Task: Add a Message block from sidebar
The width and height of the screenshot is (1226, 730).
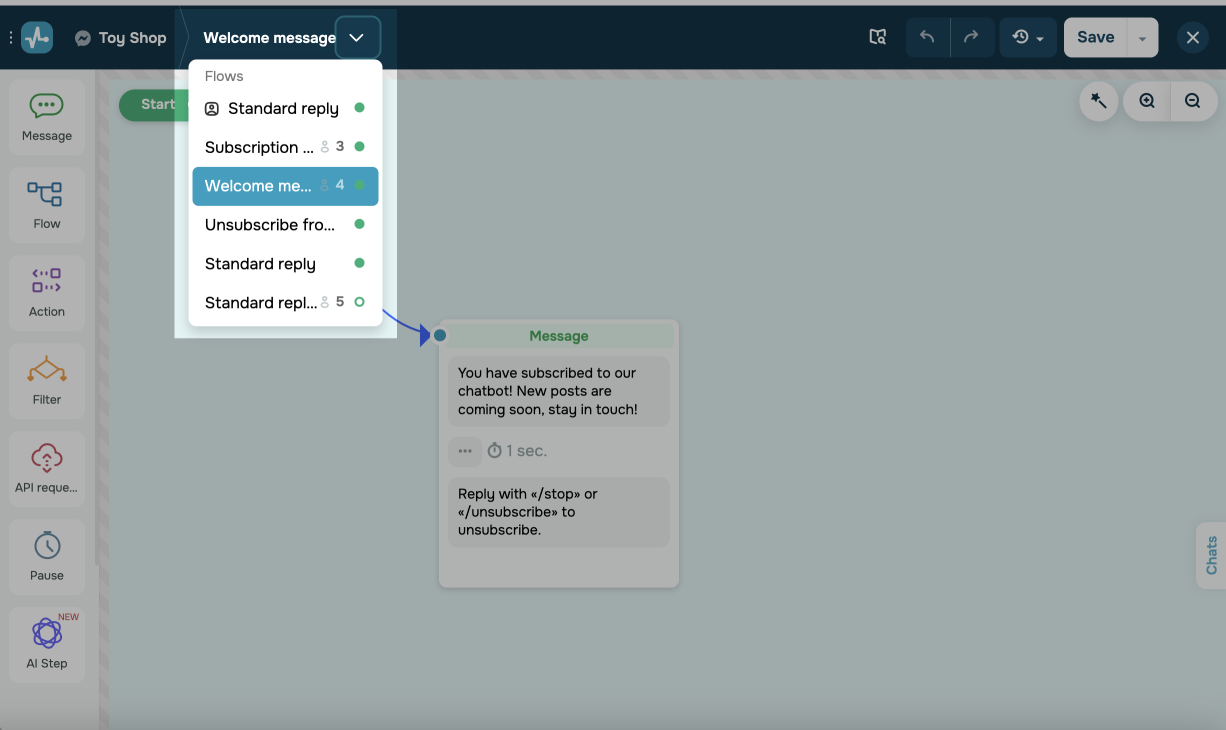Action: tap(47, 118)
